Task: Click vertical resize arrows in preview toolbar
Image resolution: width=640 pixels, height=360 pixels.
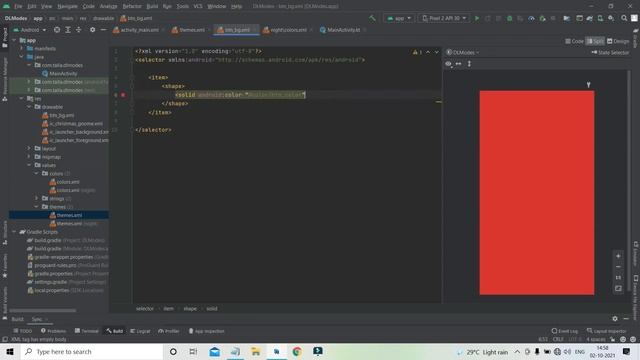Action: click(x=469, y=64)
